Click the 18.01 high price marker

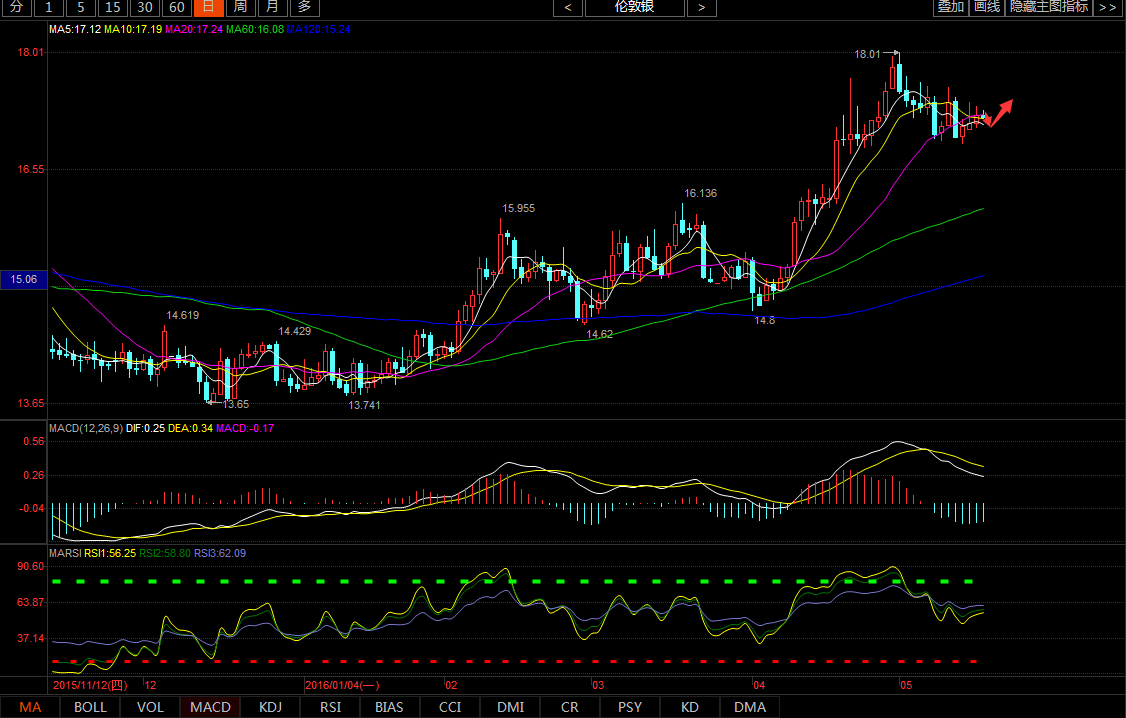[x=867, y=54]
